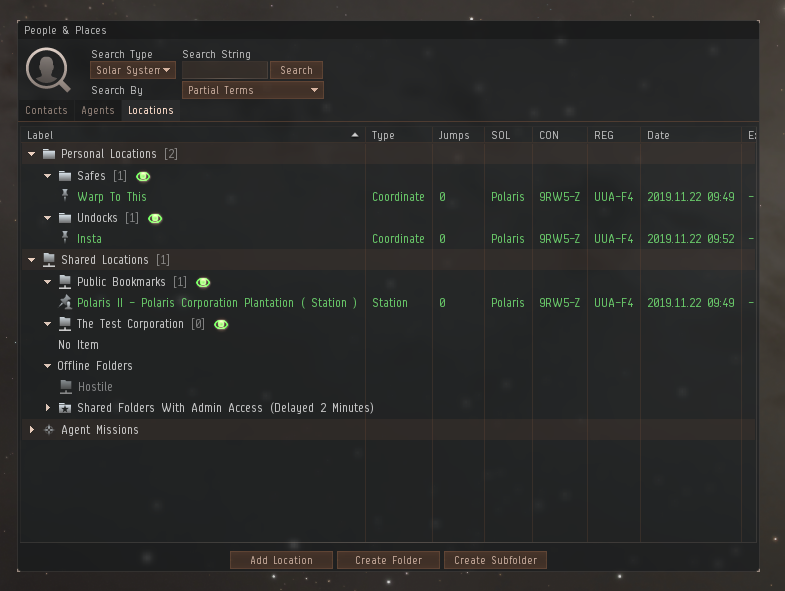Open the Partial Terms search-by dropdown
785x591 pixels.
253,90
